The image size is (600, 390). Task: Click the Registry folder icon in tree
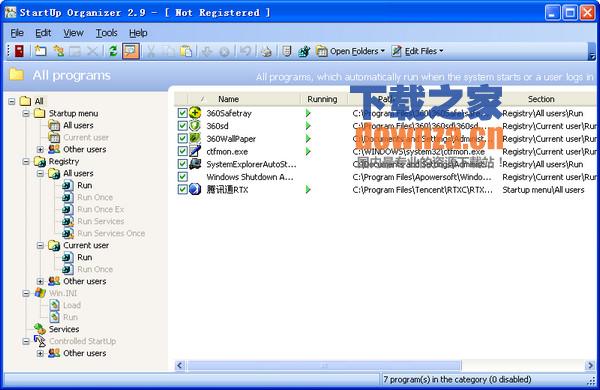pos(40,162)
